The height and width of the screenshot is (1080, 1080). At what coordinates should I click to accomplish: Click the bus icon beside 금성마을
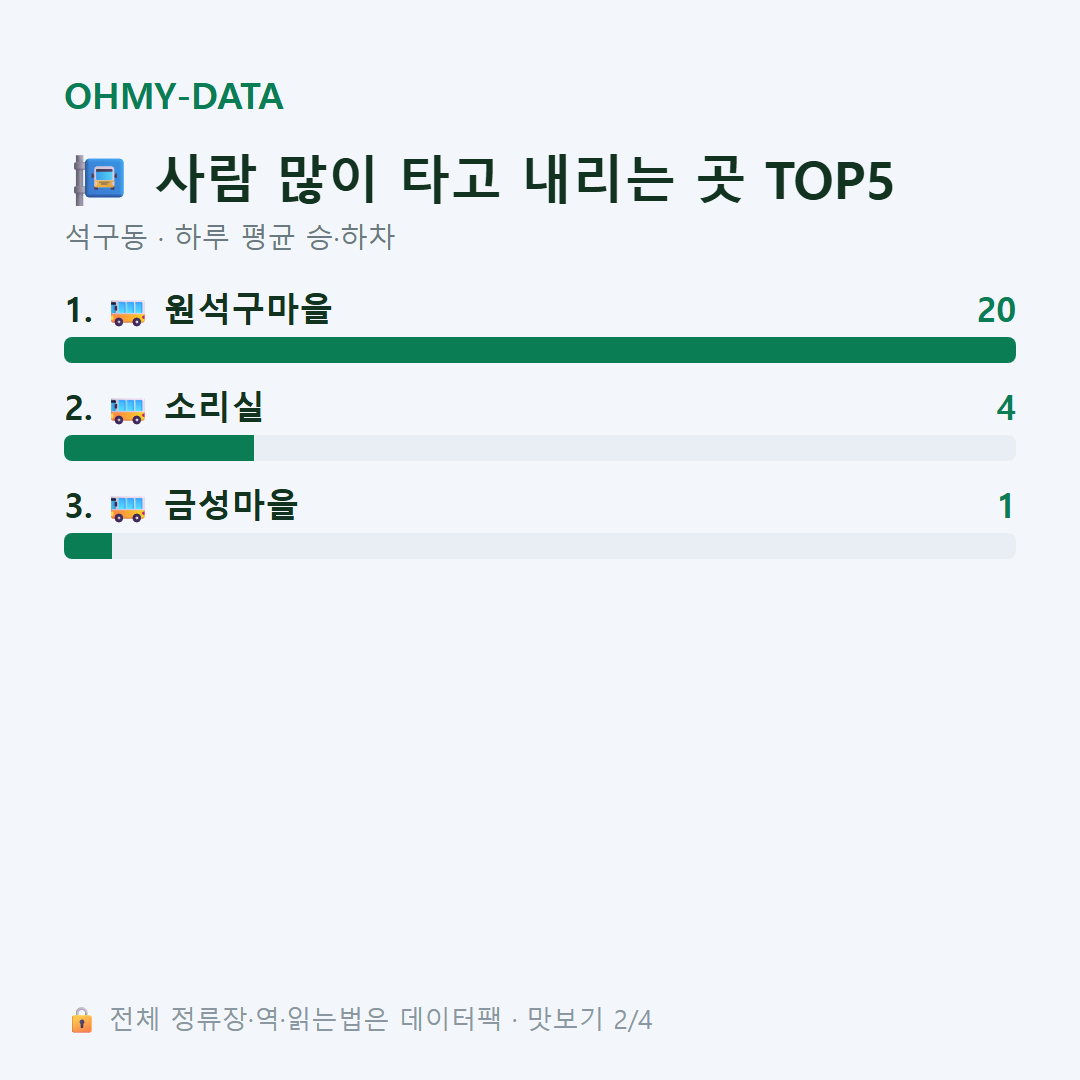point(128,508)
